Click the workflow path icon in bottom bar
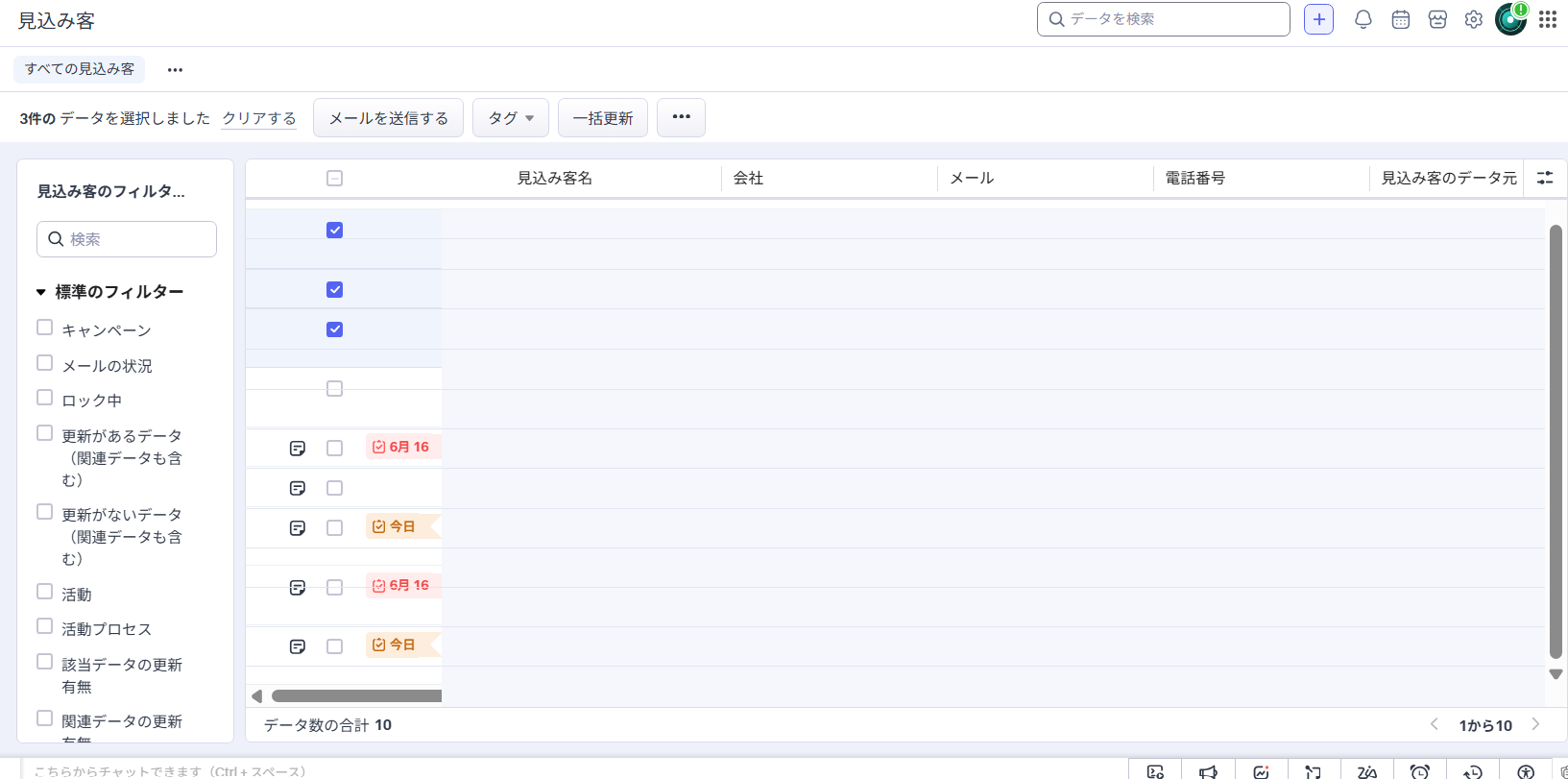 tap(1314, 771)
